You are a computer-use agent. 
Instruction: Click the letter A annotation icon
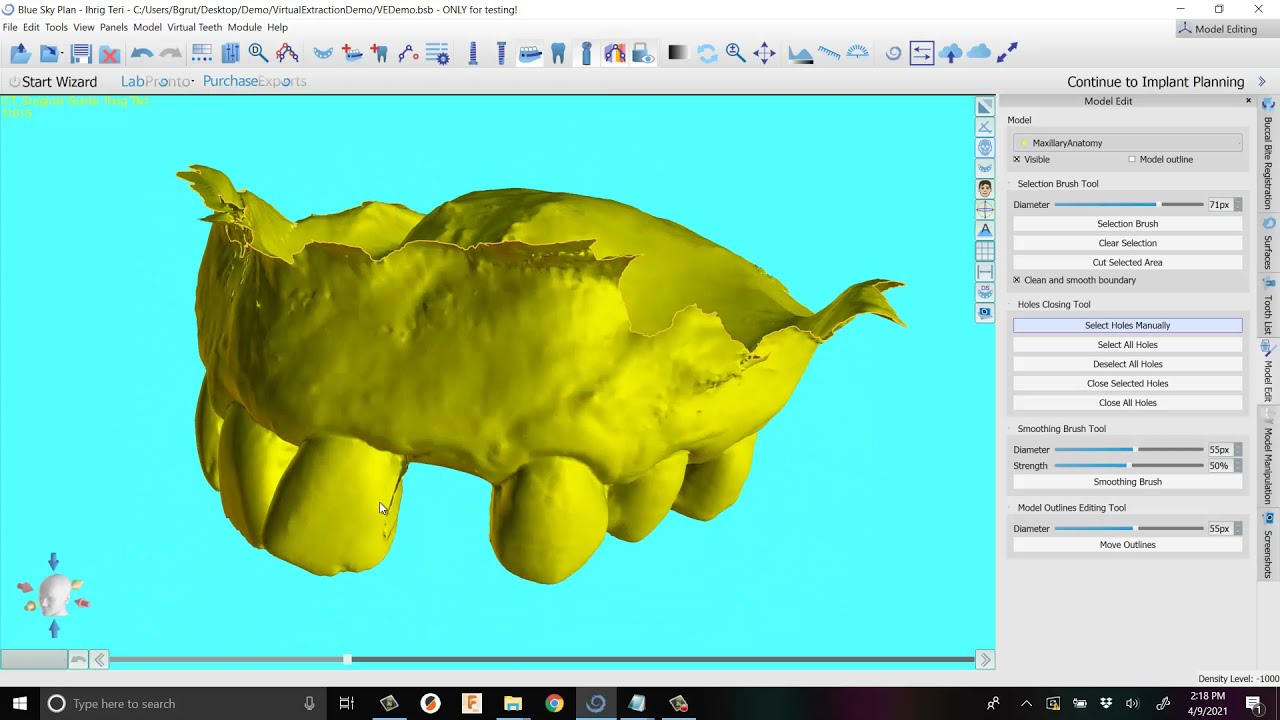[x=985, y=230]
